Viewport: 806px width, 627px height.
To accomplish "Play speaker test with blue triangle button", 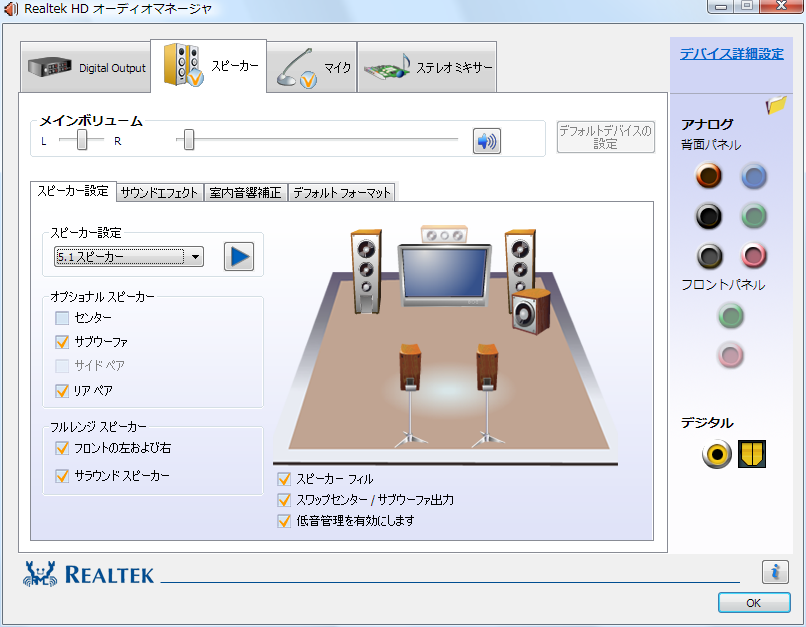I will pos(239,256).
